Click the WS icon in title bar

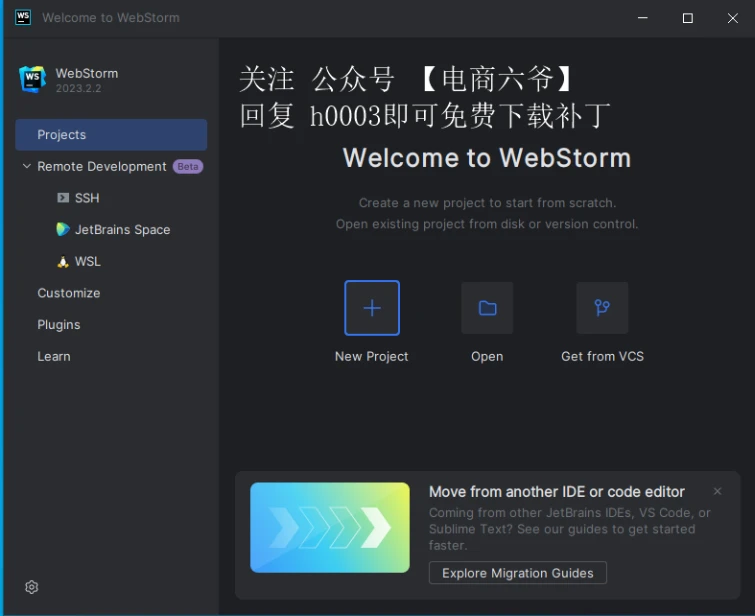point(23,17)
